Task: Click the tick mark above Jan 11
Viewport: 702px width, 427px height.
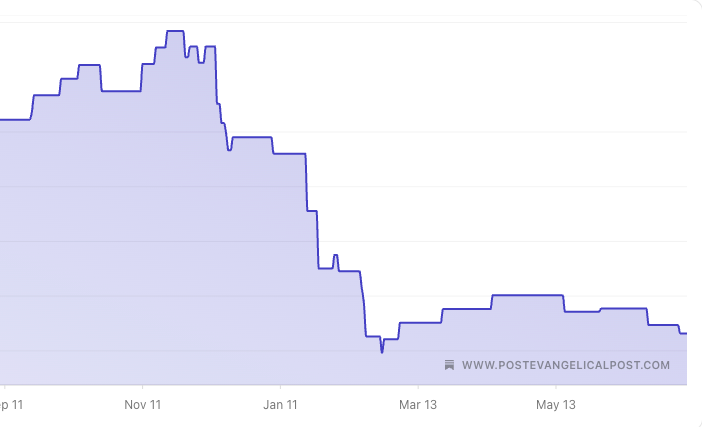Action: [280, 387]
